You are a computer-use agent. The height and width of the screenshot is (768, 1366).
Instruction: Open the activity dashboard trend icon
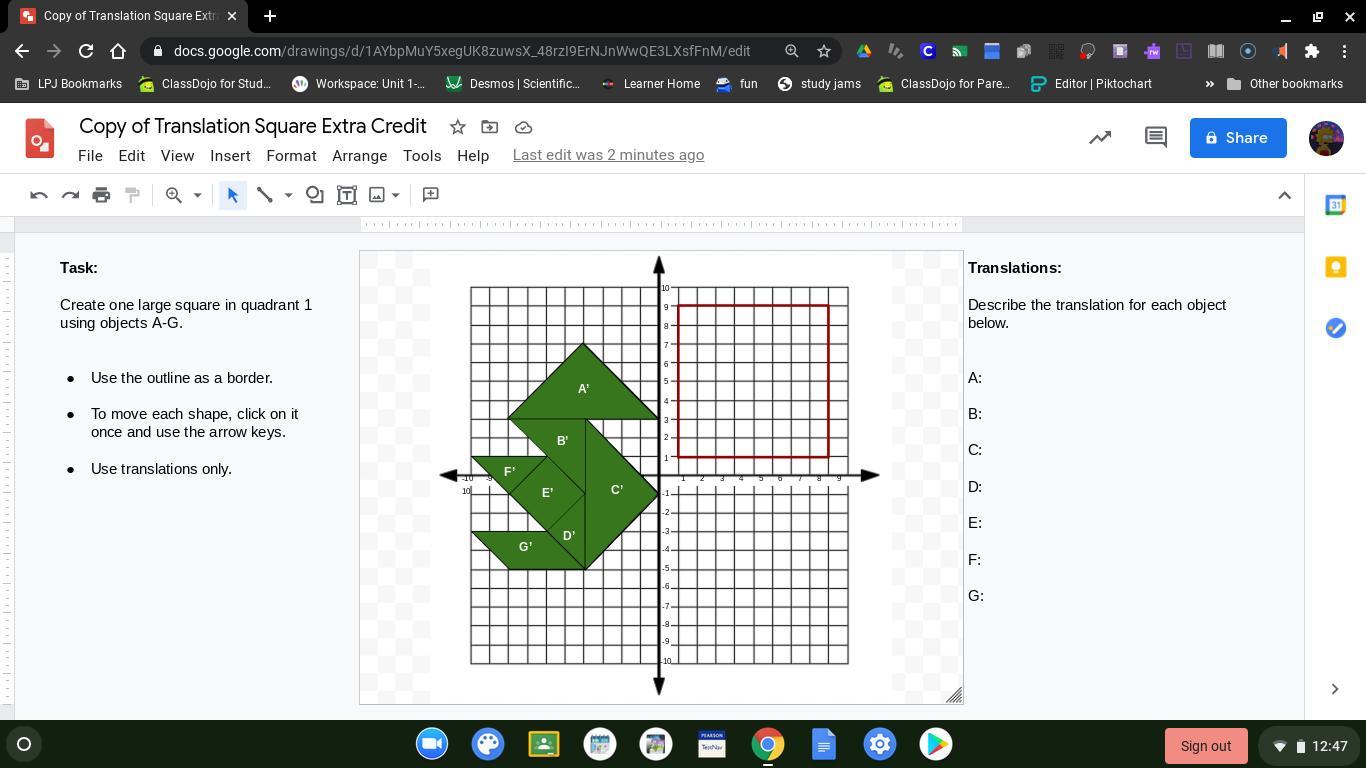pyautogui.click(x=1100, y=138)
